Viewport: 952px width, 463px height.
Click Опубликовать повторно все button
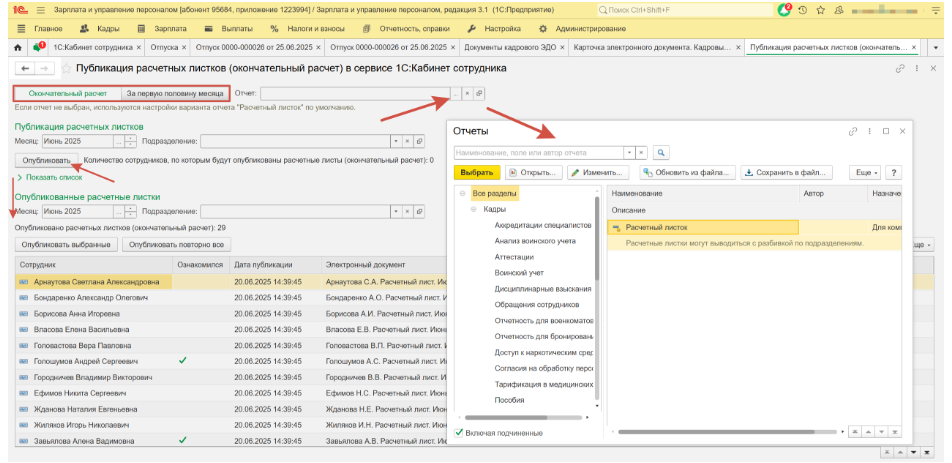click(177, 245)
